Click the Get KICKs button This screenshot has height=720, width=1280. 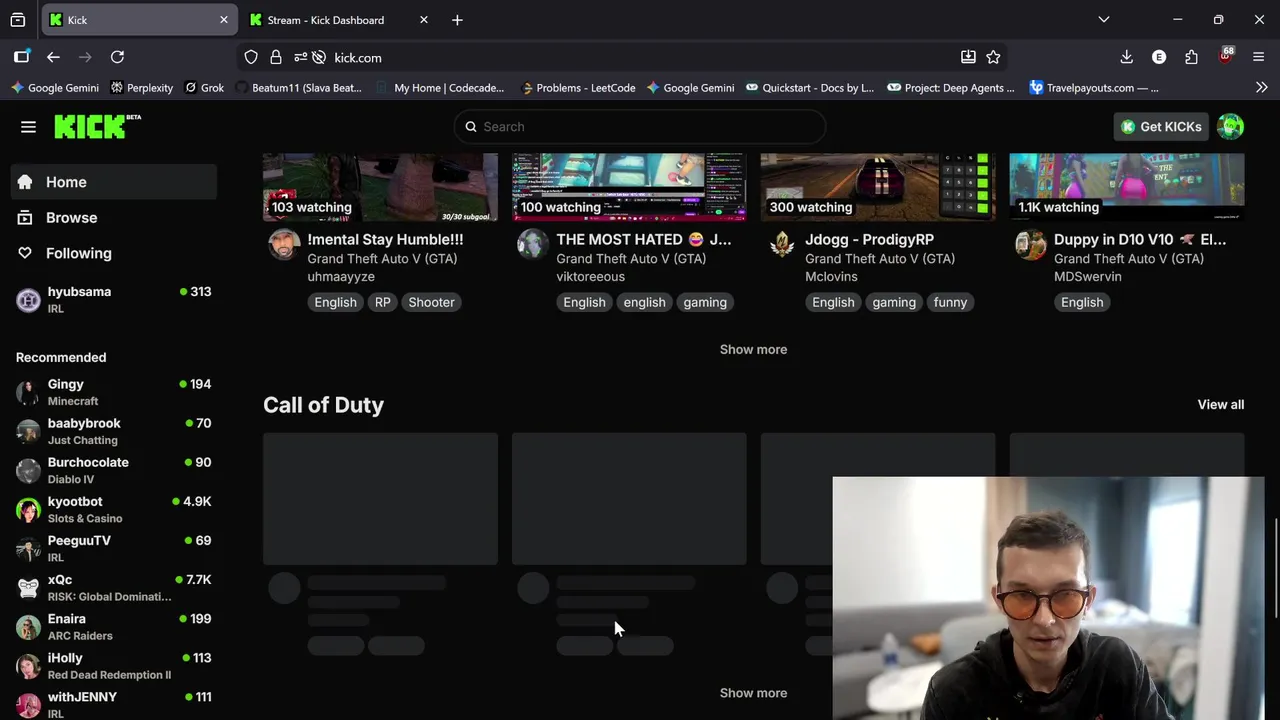coord(1161,127)
